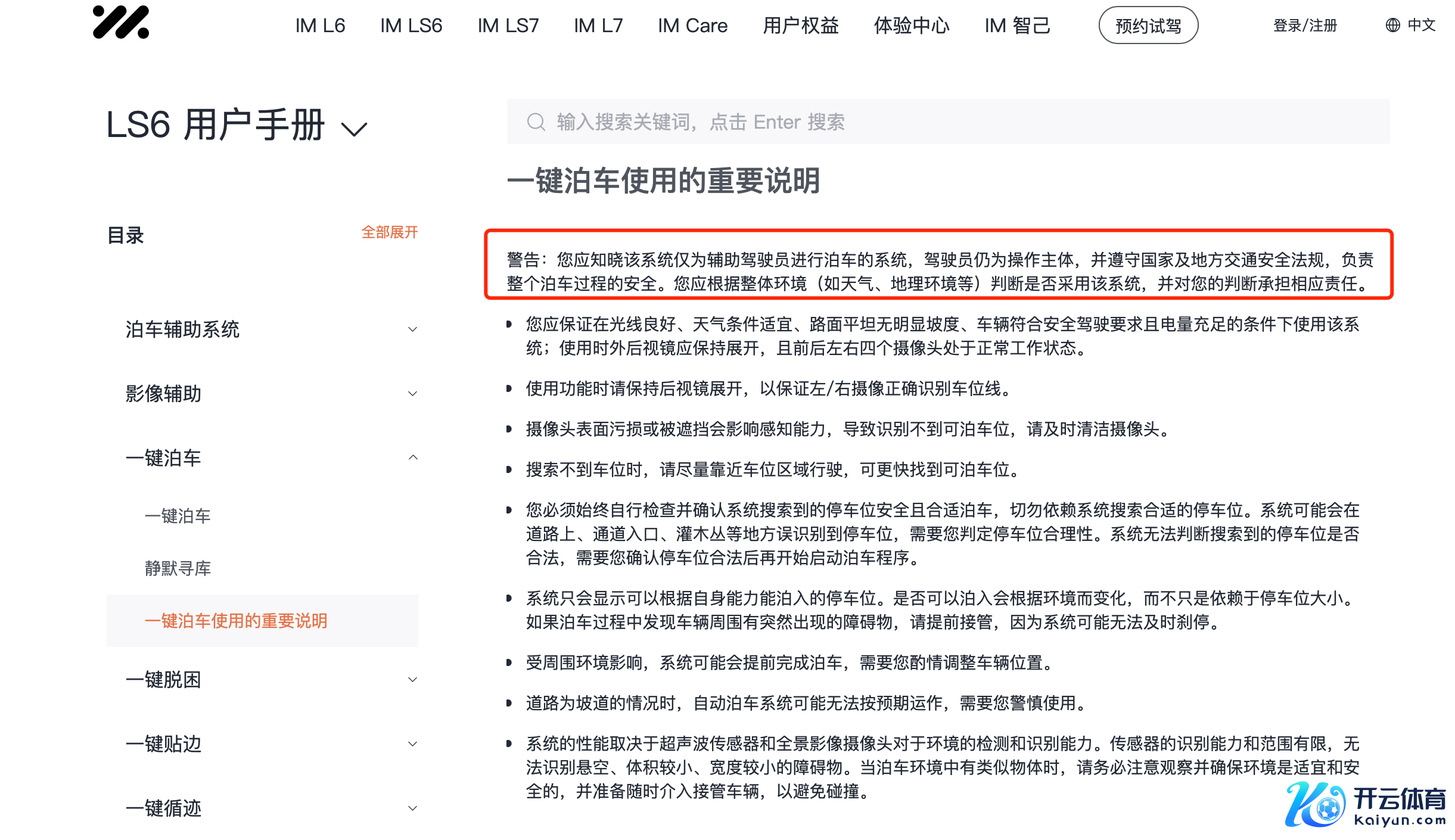Click the bullet starting 您应保证在光线良好

coord(943,336)
